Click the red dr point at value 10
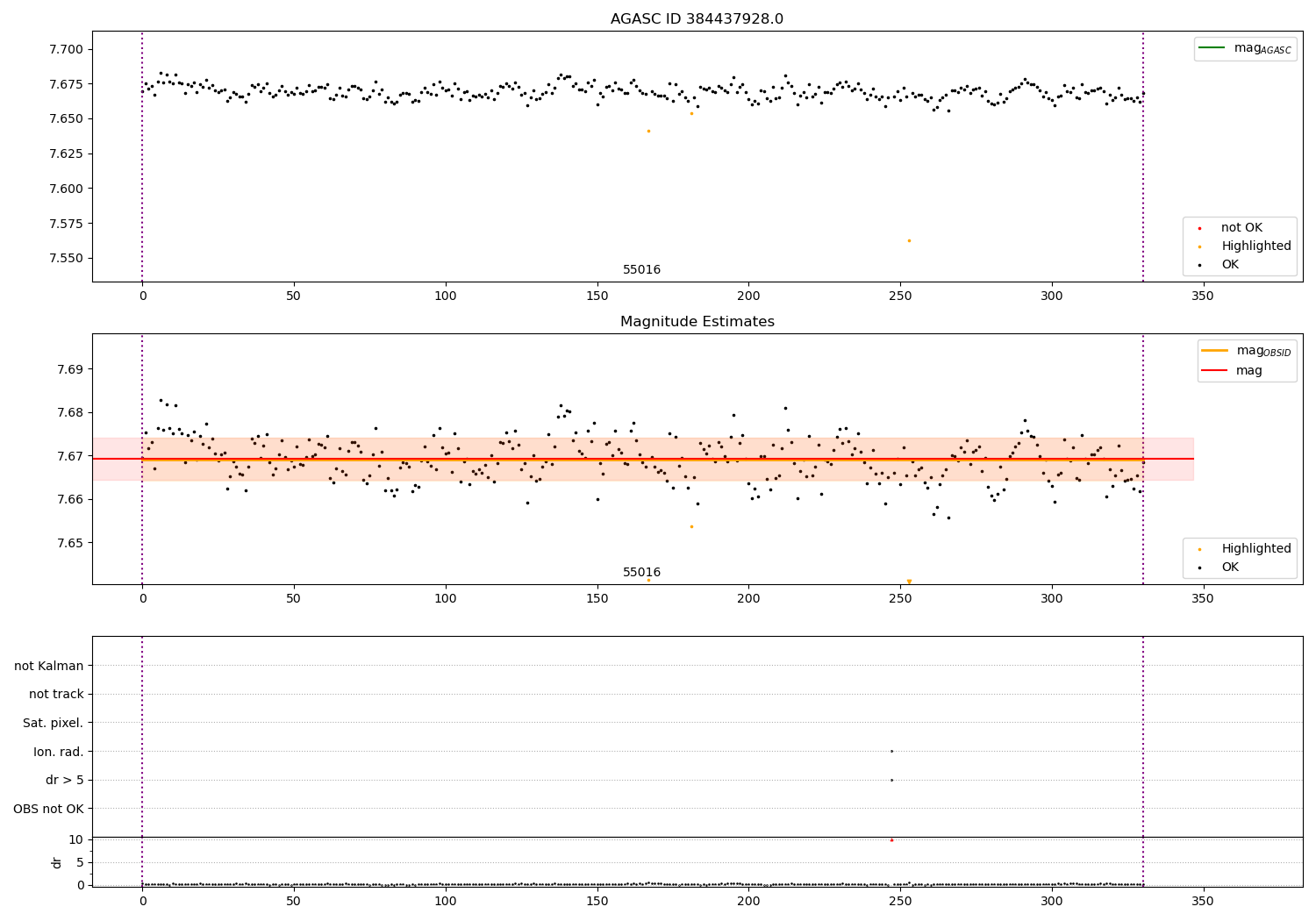Screen dimensions: 1316x921 tap(891, 840)
